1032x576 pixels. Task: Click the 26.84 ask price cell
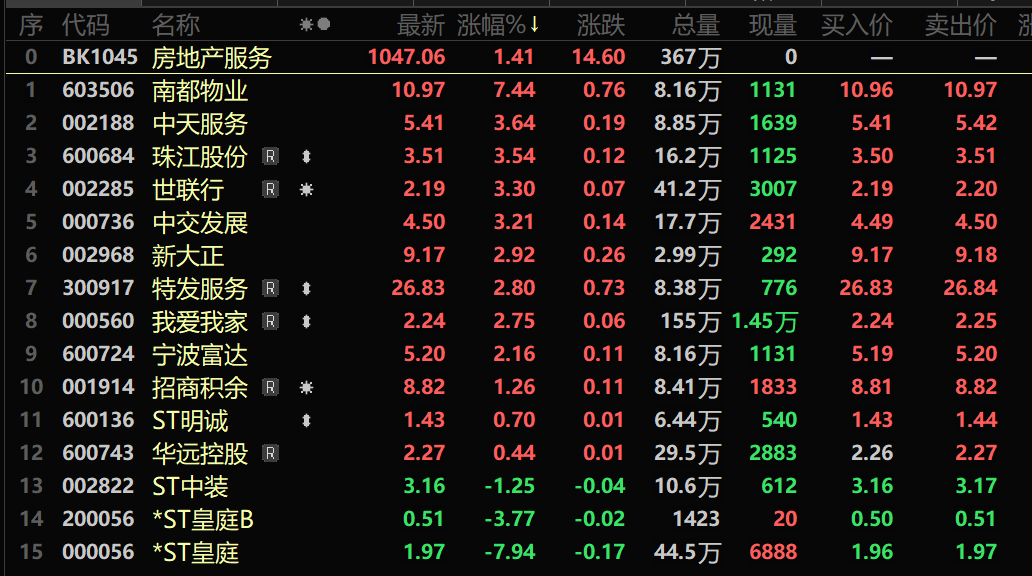pos(970,288)
